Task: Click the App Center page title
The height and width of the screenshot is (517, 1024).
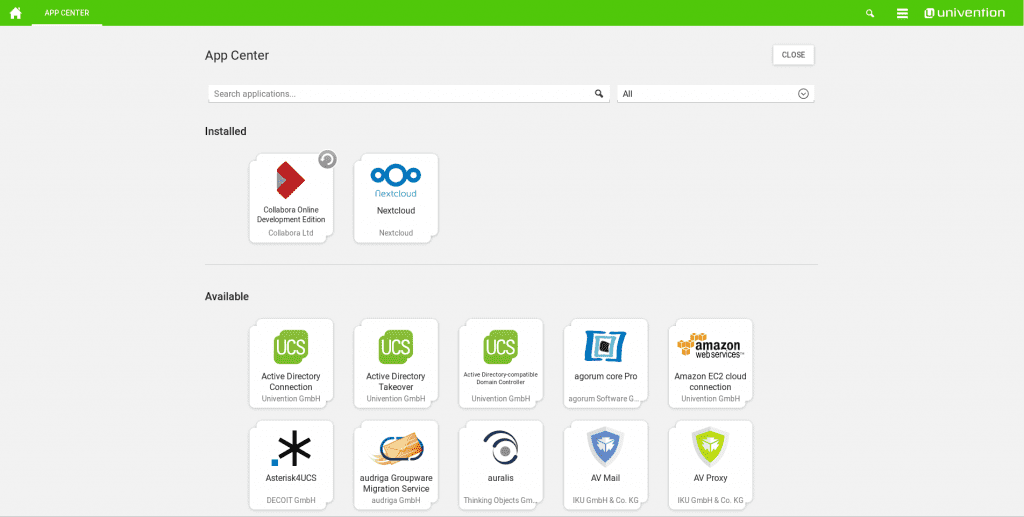Action: tap(237, 55)
